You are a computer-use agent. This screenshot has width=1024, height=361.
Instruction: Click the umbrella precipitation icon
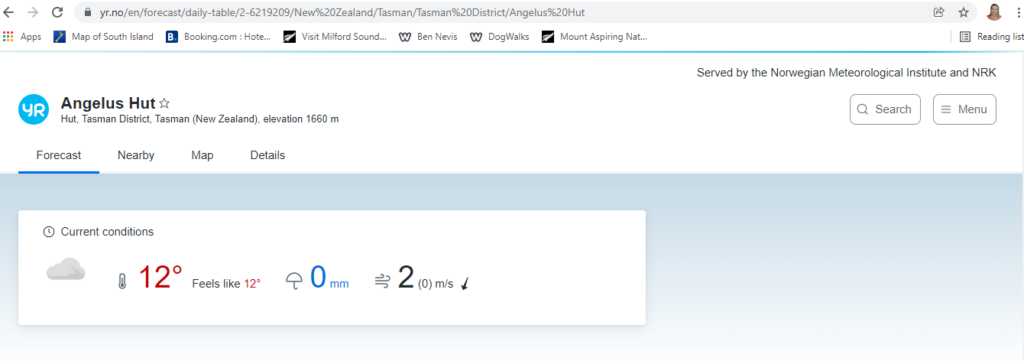point(295,281)
